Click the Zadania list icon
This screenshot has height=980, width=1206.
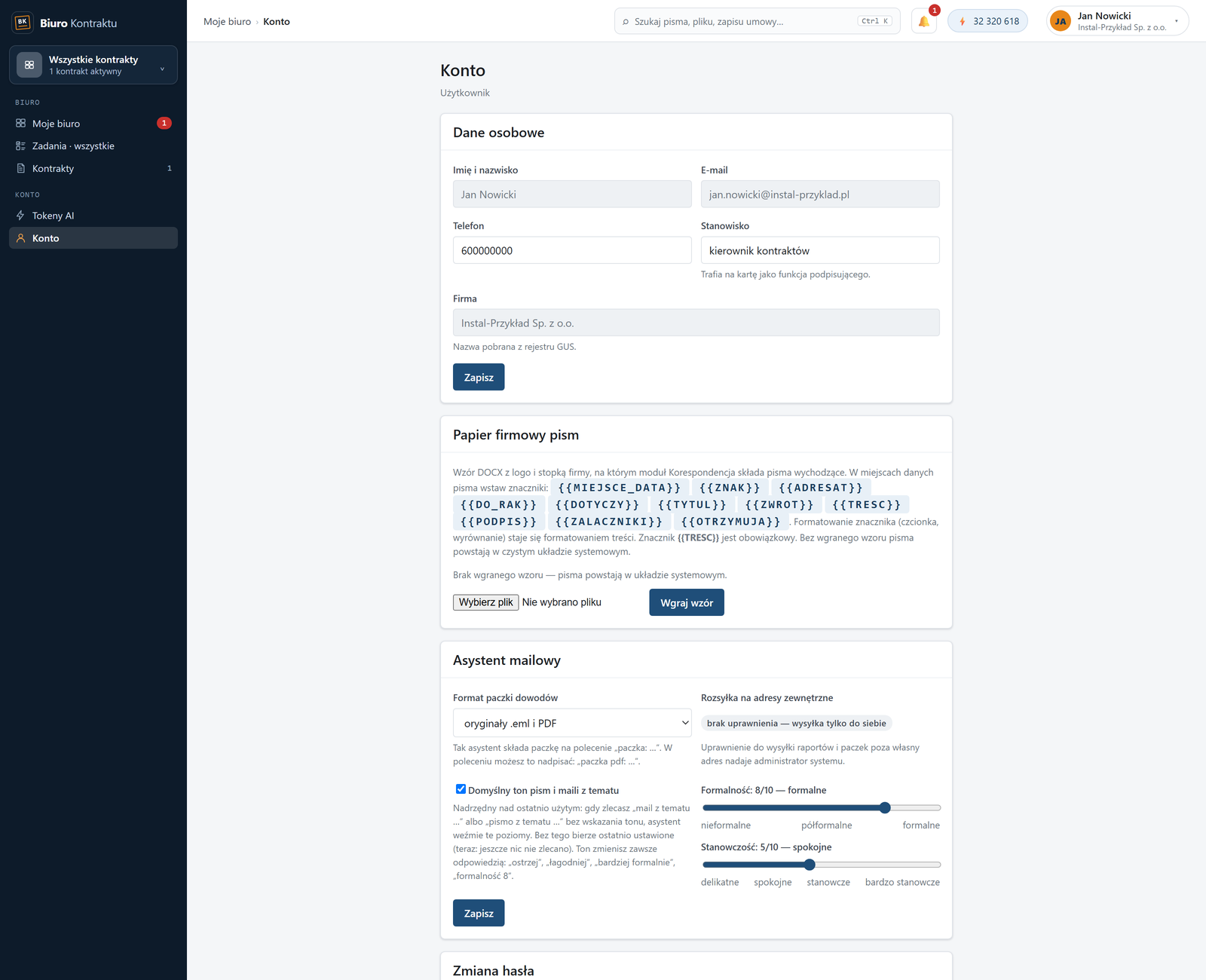pyautogui.click(x=21, y=145)
